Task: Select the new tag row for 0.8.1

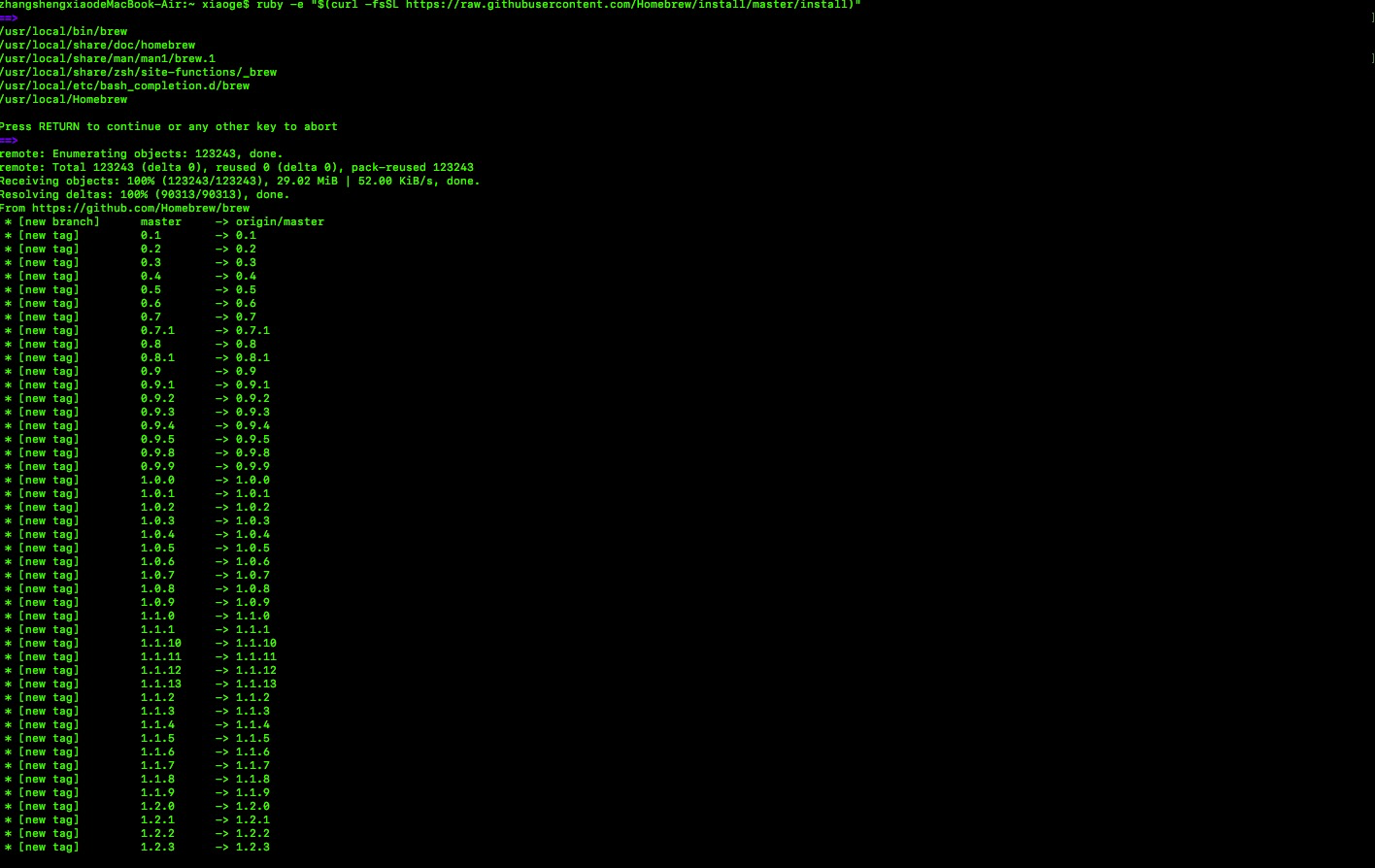Action: pos(137,357)
